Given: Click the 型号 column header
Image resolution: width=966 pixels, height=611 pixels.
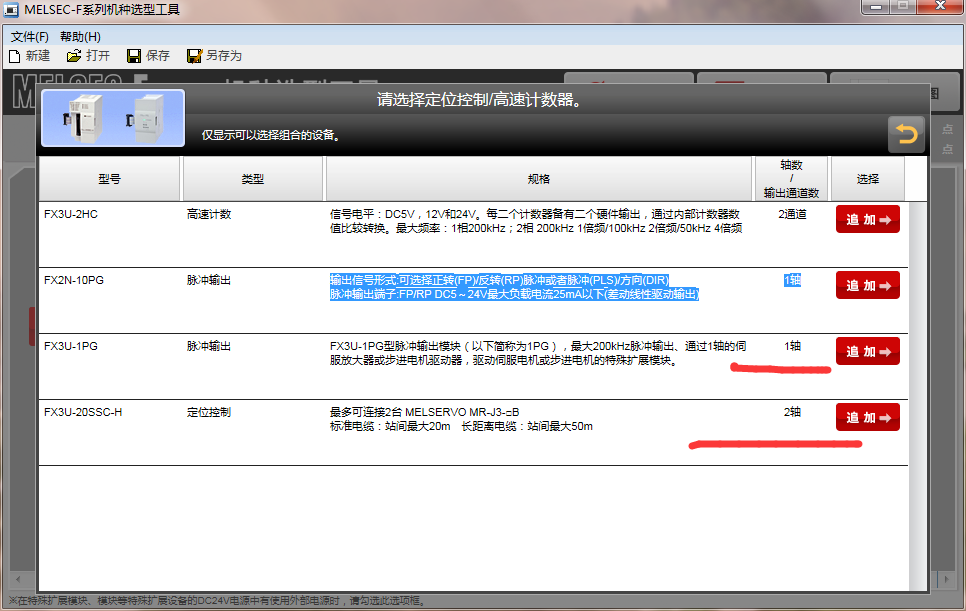Looking at the screenshot, I should [110, 179].
